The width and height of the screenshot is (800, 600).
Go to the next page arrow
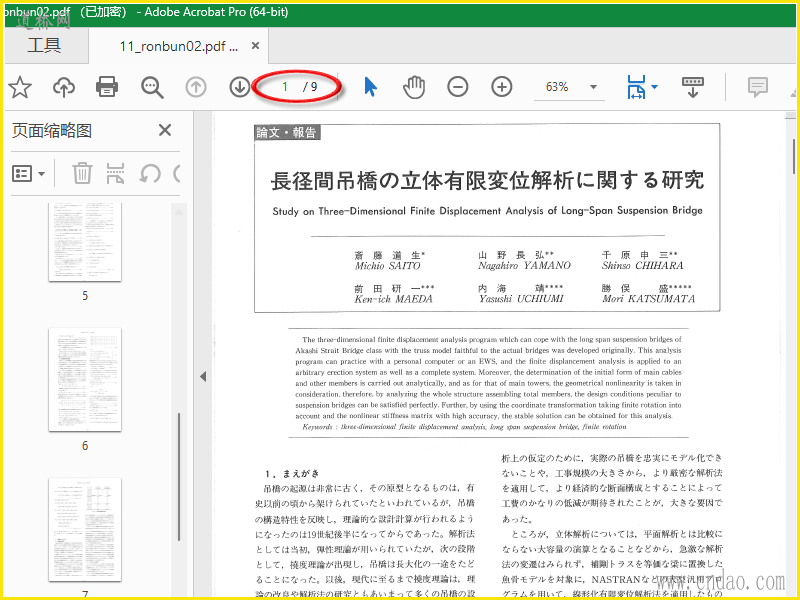(x=239, y=87)
